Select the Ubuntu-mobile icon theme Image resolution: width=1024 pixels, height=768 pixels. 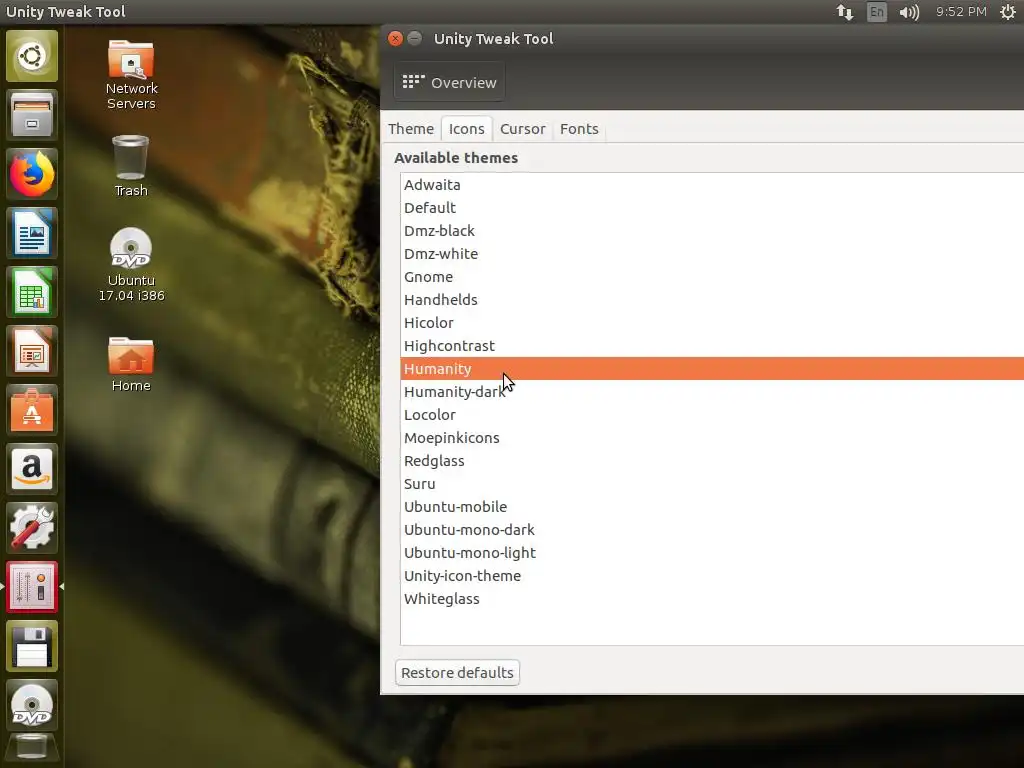pos(712,507)
